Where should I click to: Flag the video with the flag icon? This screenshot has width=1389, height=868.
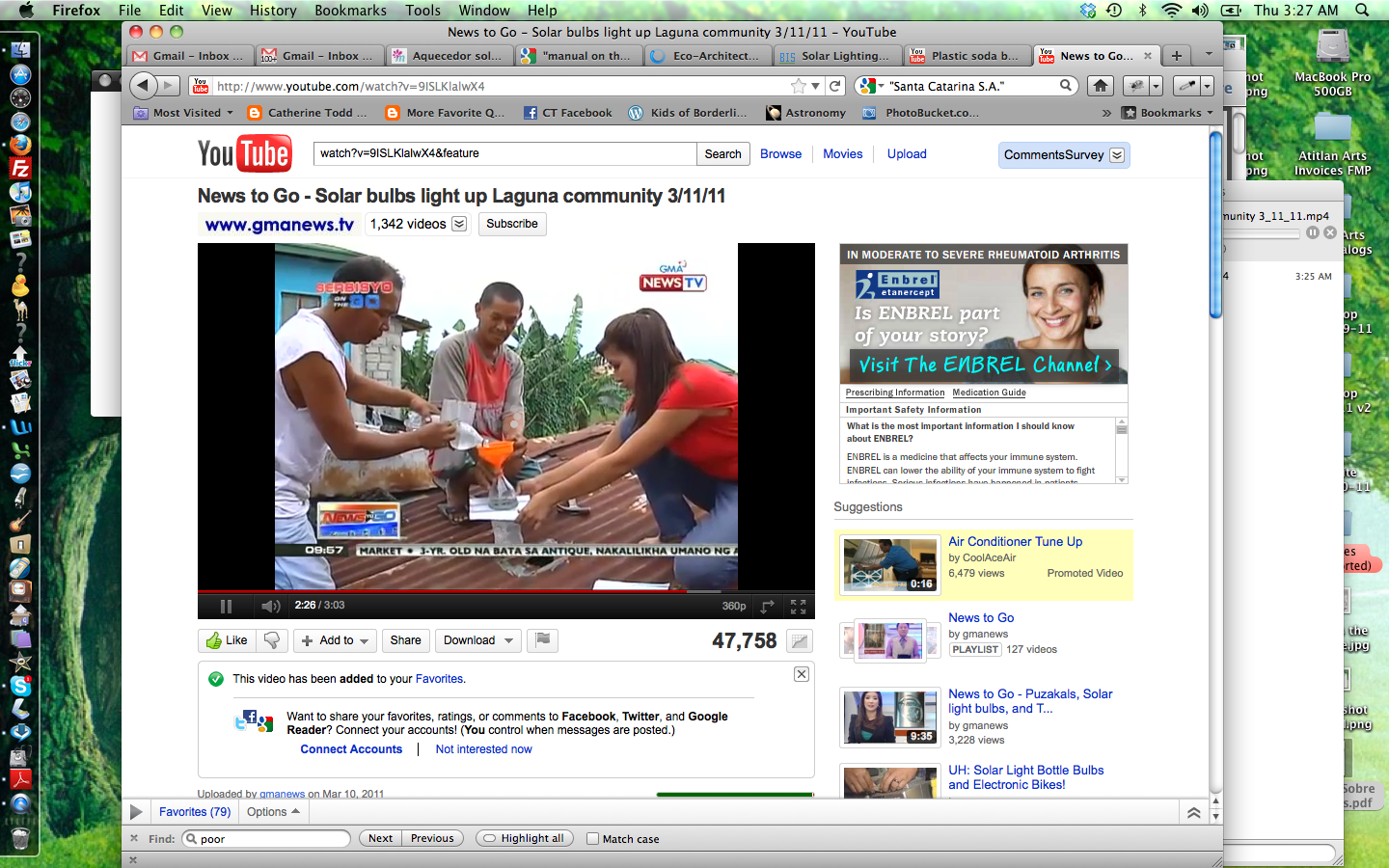click(x=543, y=640)
